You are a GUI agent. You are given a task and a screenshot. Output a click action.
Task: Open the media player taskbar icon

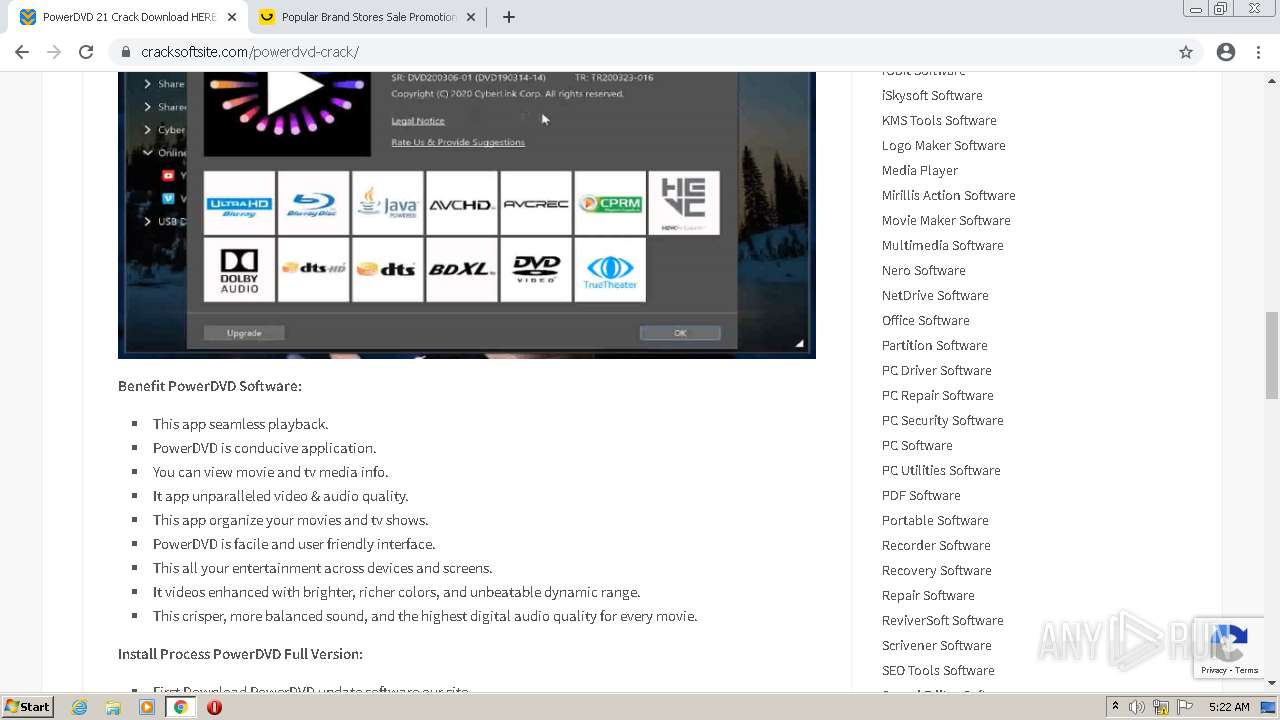tap(147, 707)
